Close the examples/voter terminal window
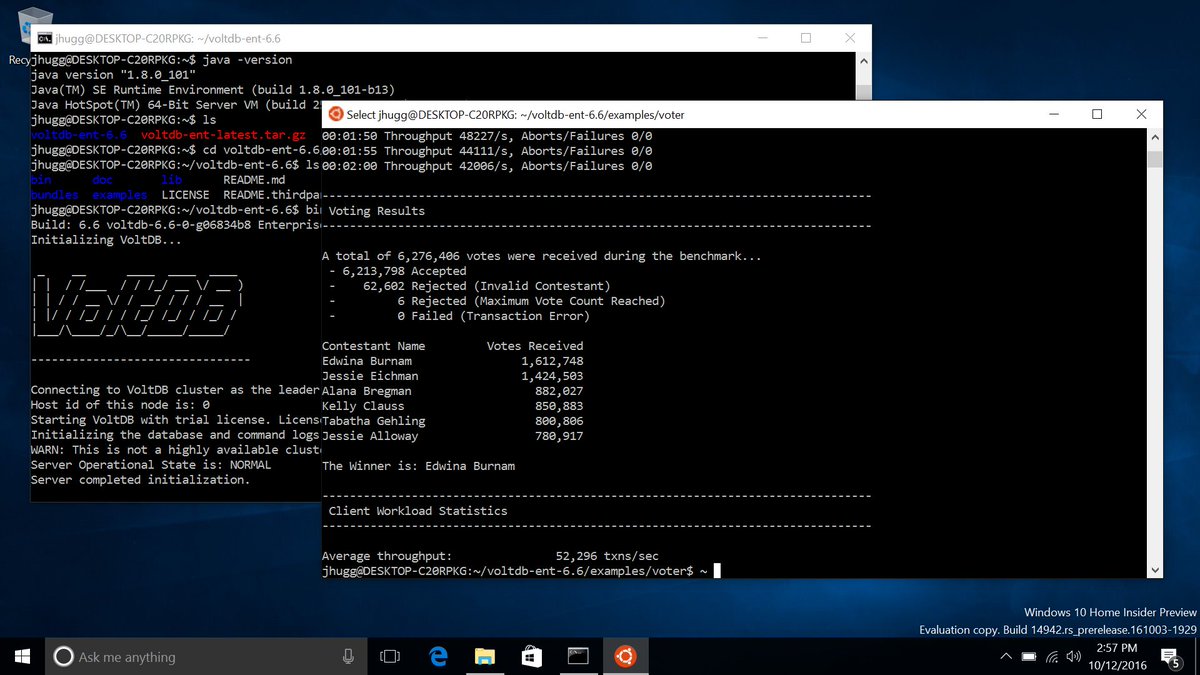This screenshot has height=675, width=1200. tap(1142, 114)
